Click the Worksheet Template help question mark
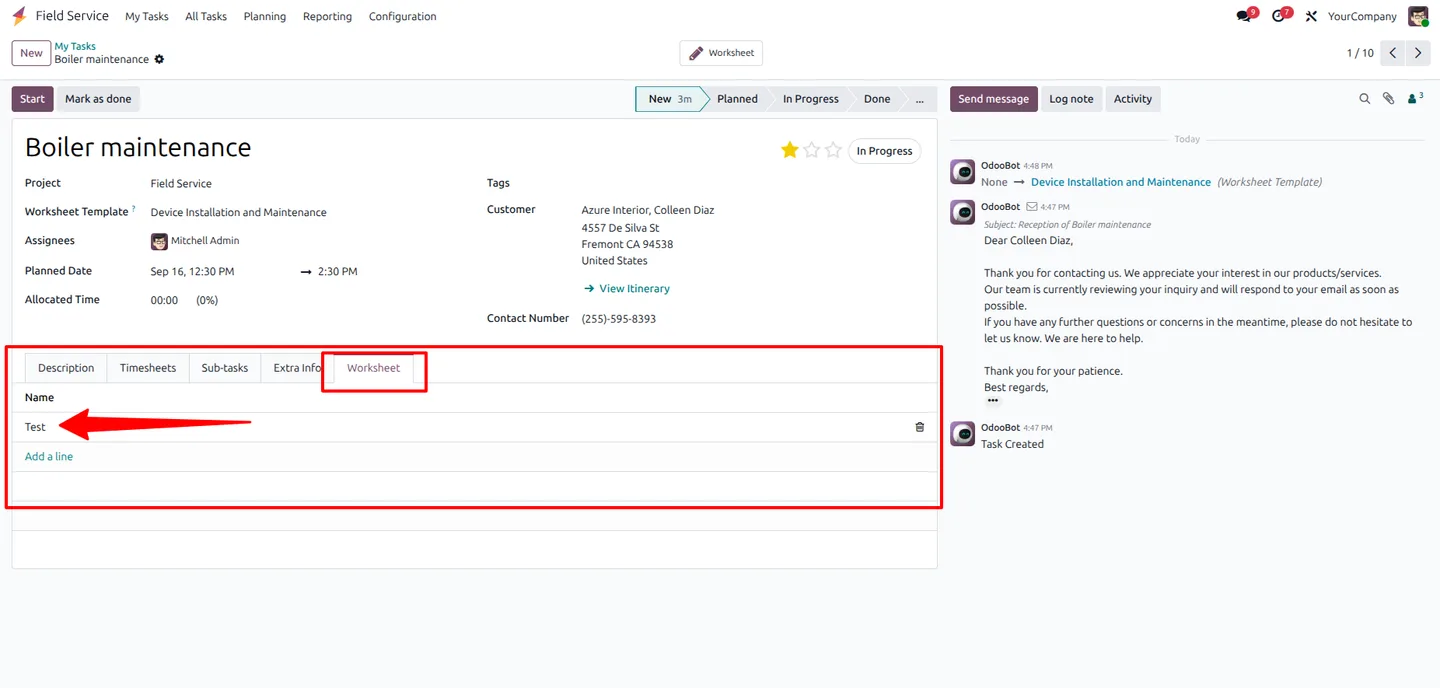 pyautogui.click(x=134, y=209)
